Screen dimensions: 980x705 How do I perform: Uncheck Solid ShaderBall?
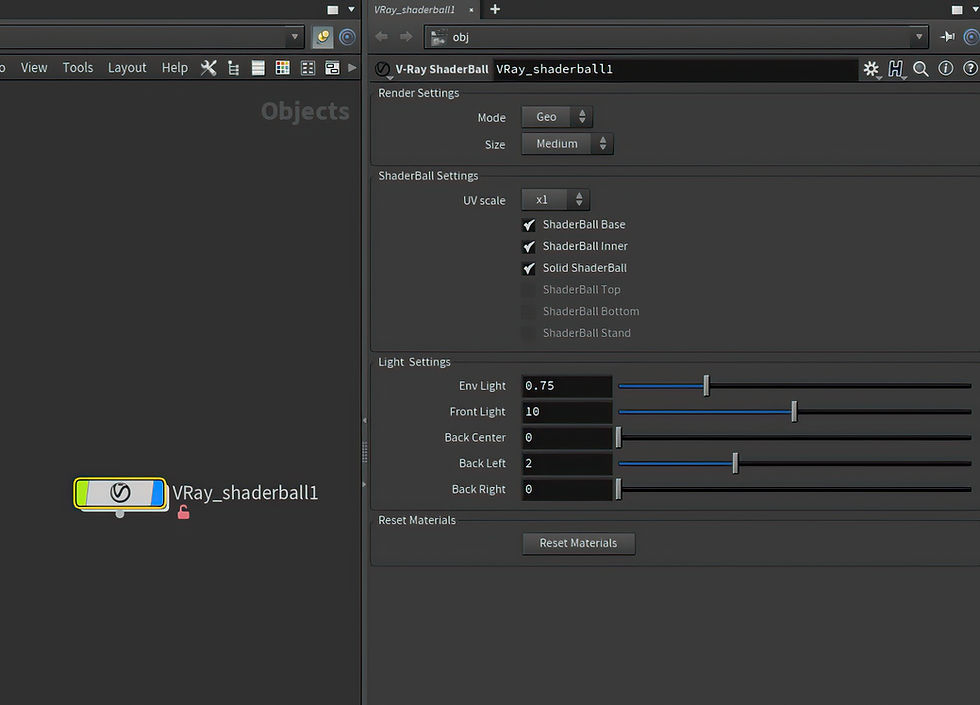click(x=528, y=267)
